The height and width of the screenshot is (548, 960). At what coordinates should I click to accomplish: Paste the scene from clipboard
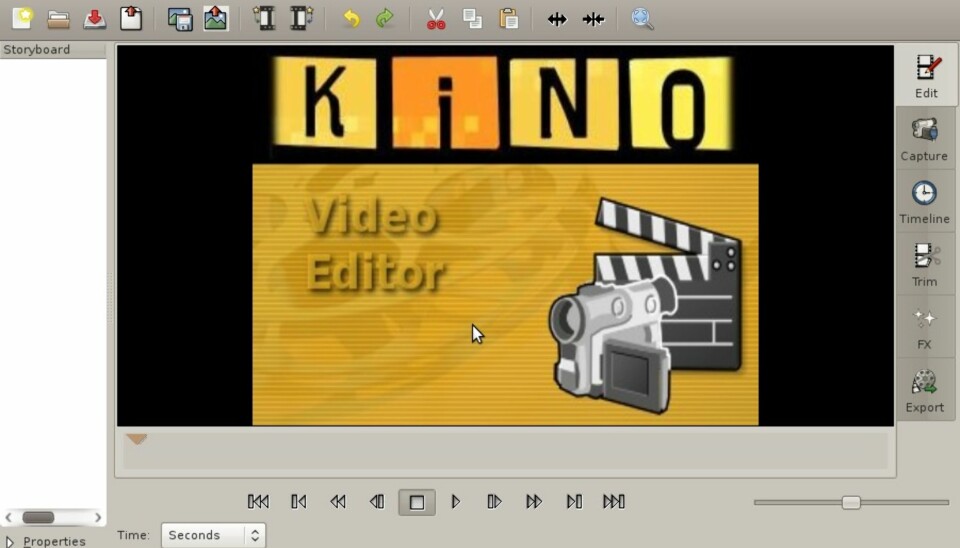click(x=508, y=19)
